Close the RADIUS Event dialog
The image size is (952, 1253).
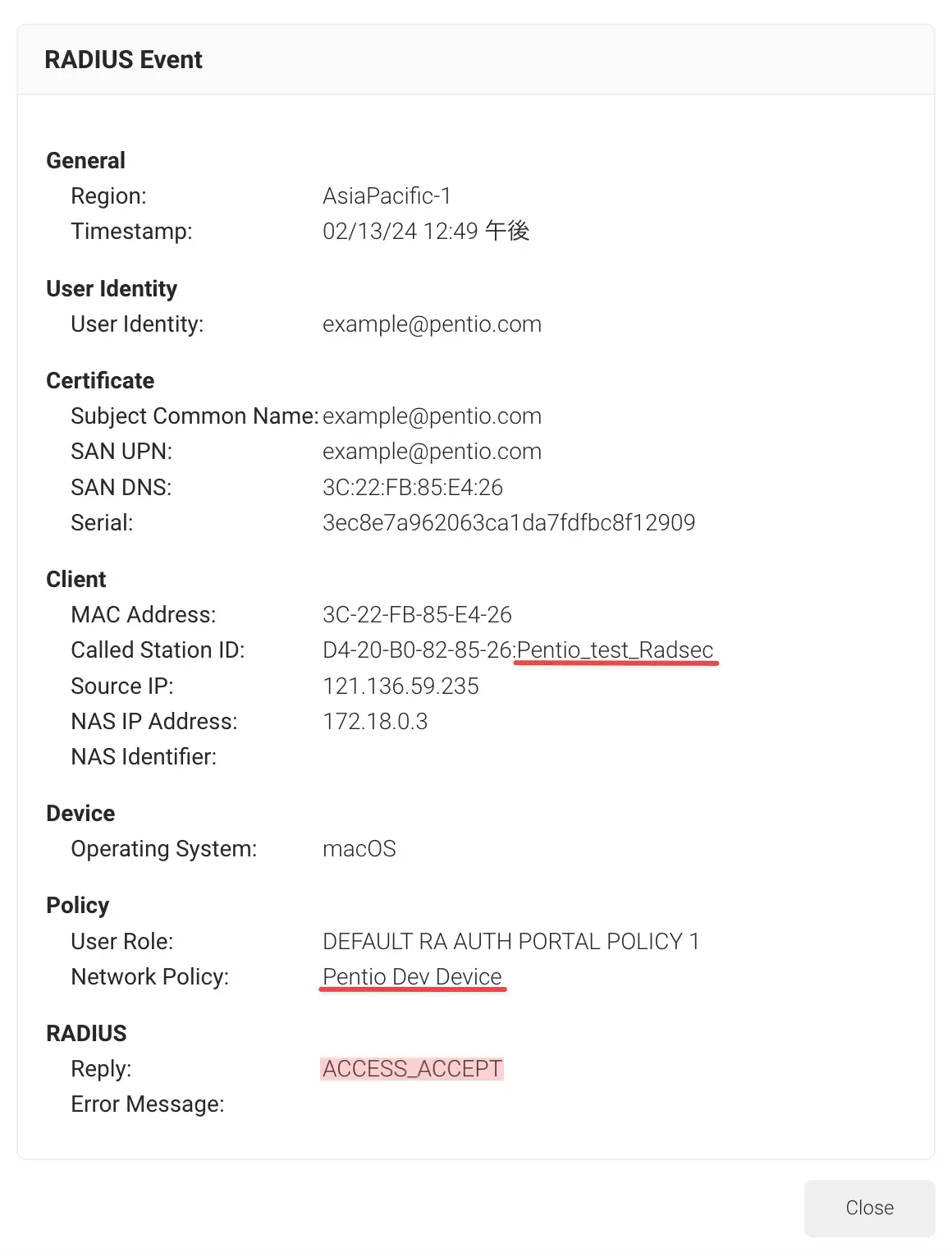click(x=869, y=1208)
